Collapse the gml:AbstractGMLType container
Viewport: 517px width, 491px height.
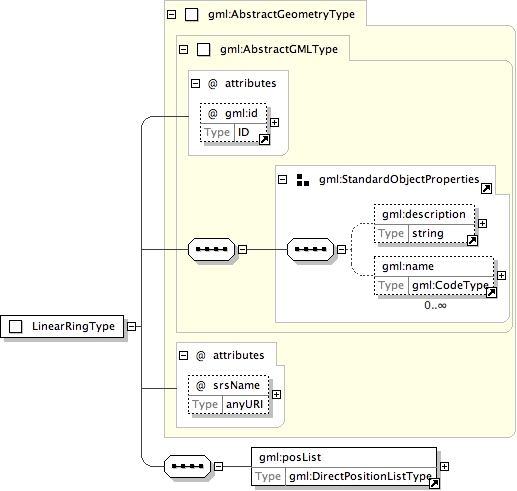[183, 50]
